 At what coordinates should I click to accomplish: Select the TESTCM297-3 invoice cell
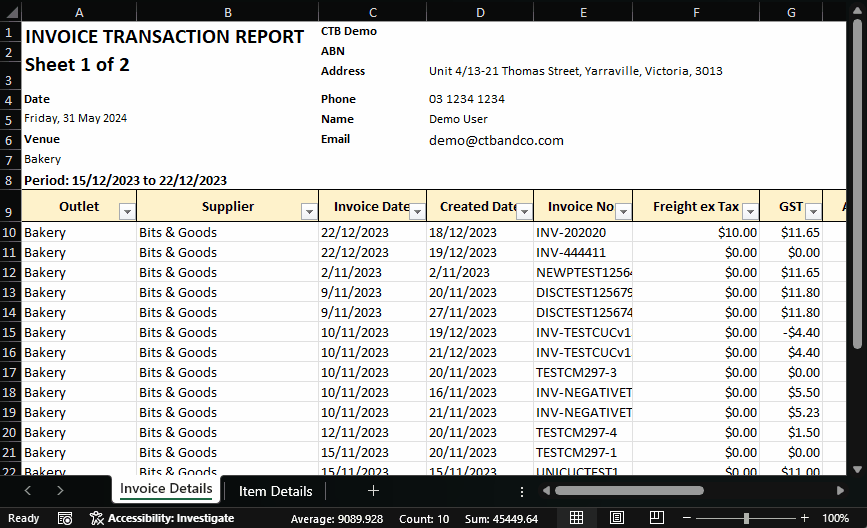click(583, 372)
